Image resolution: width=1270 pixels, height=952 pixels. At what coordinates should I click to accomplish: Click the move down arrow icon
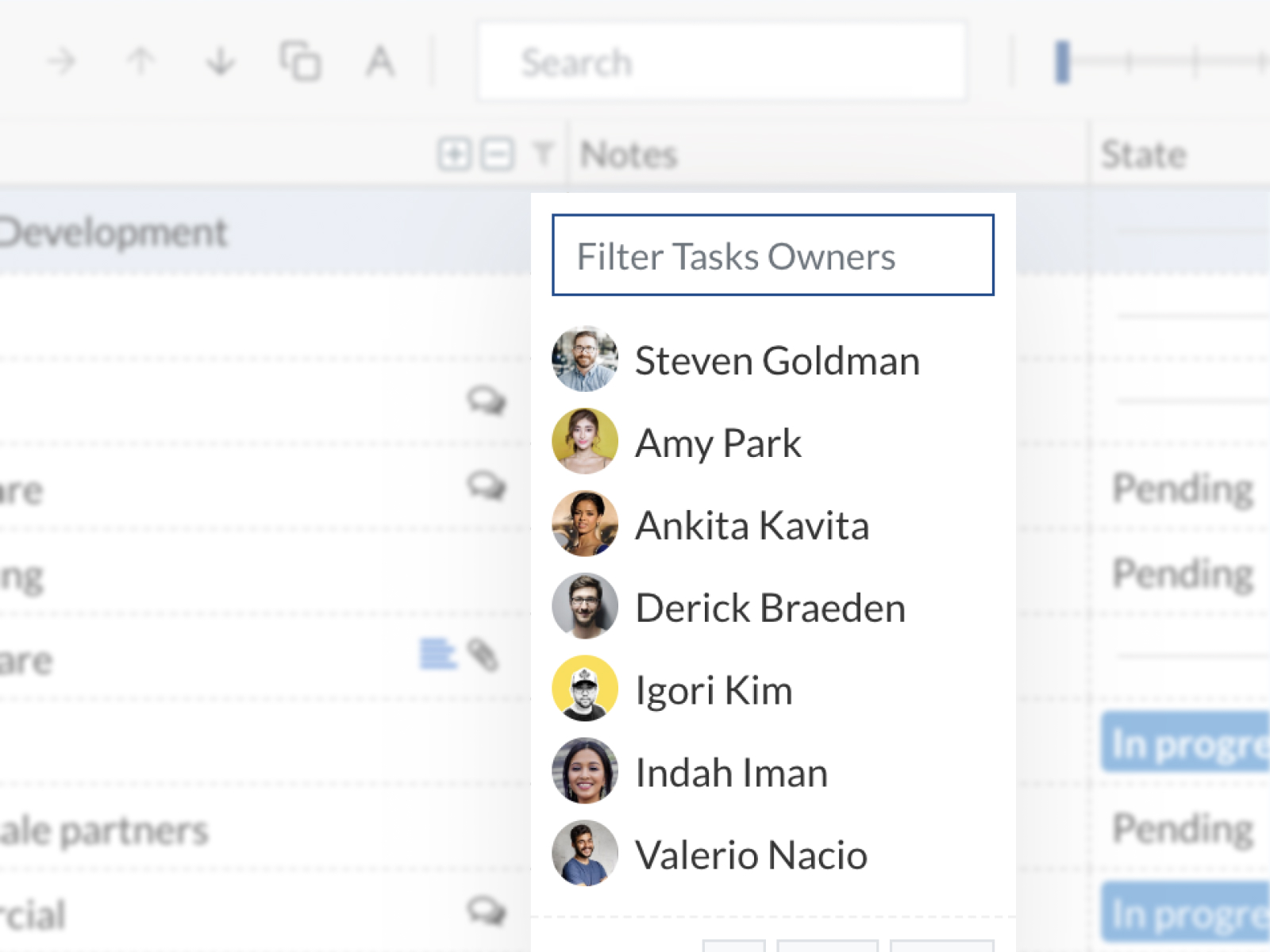[x=220, y=61]
